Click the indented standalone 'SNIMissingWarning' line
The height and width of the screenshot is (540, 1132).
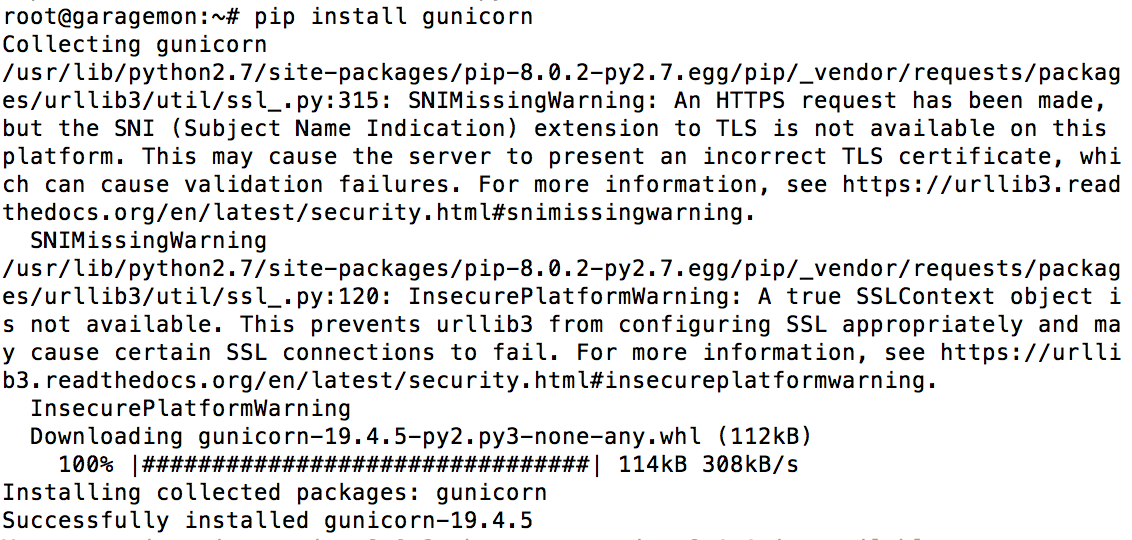[148, 240]
